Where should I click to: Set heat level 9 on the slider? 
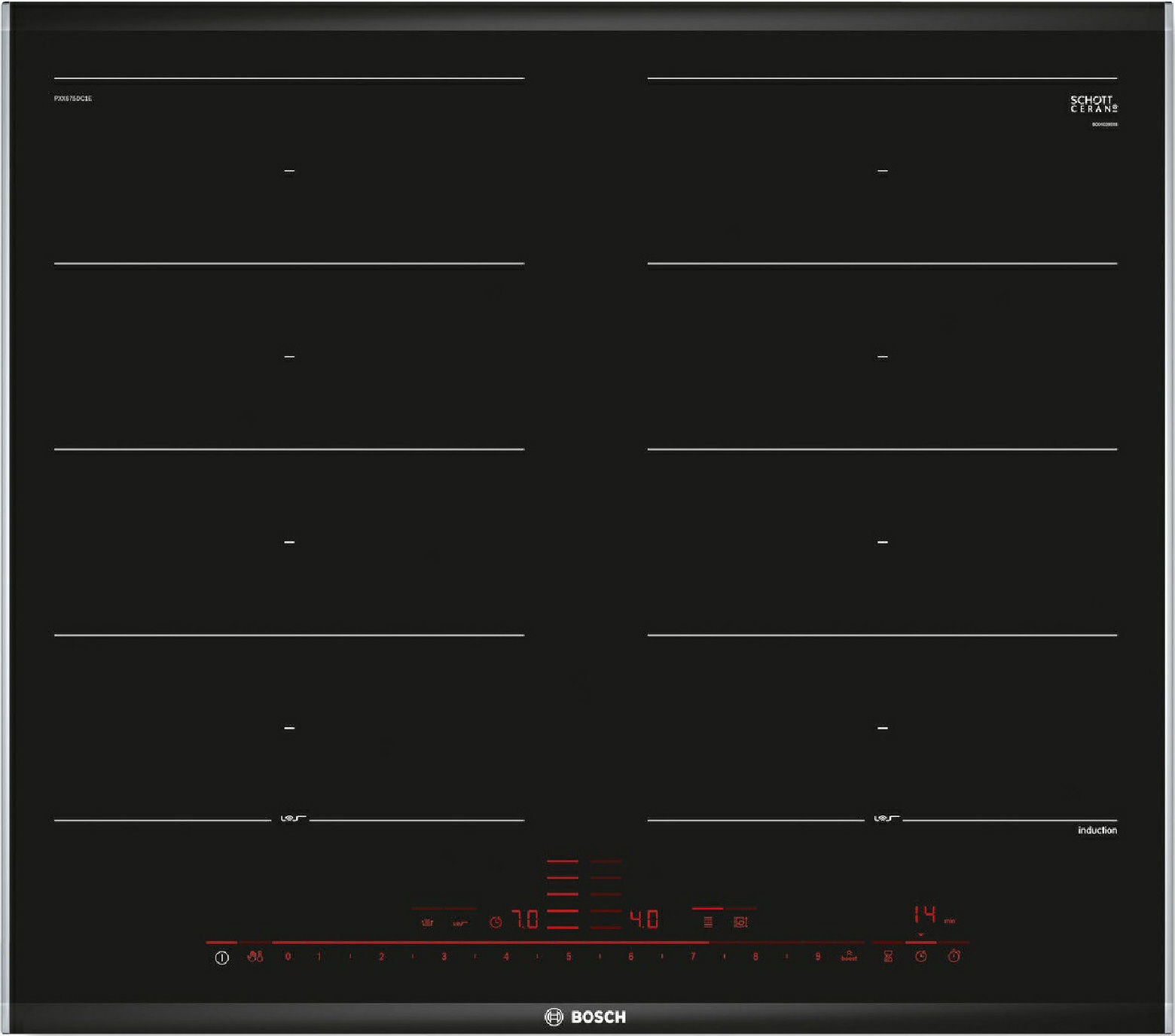tap(817, 956)
